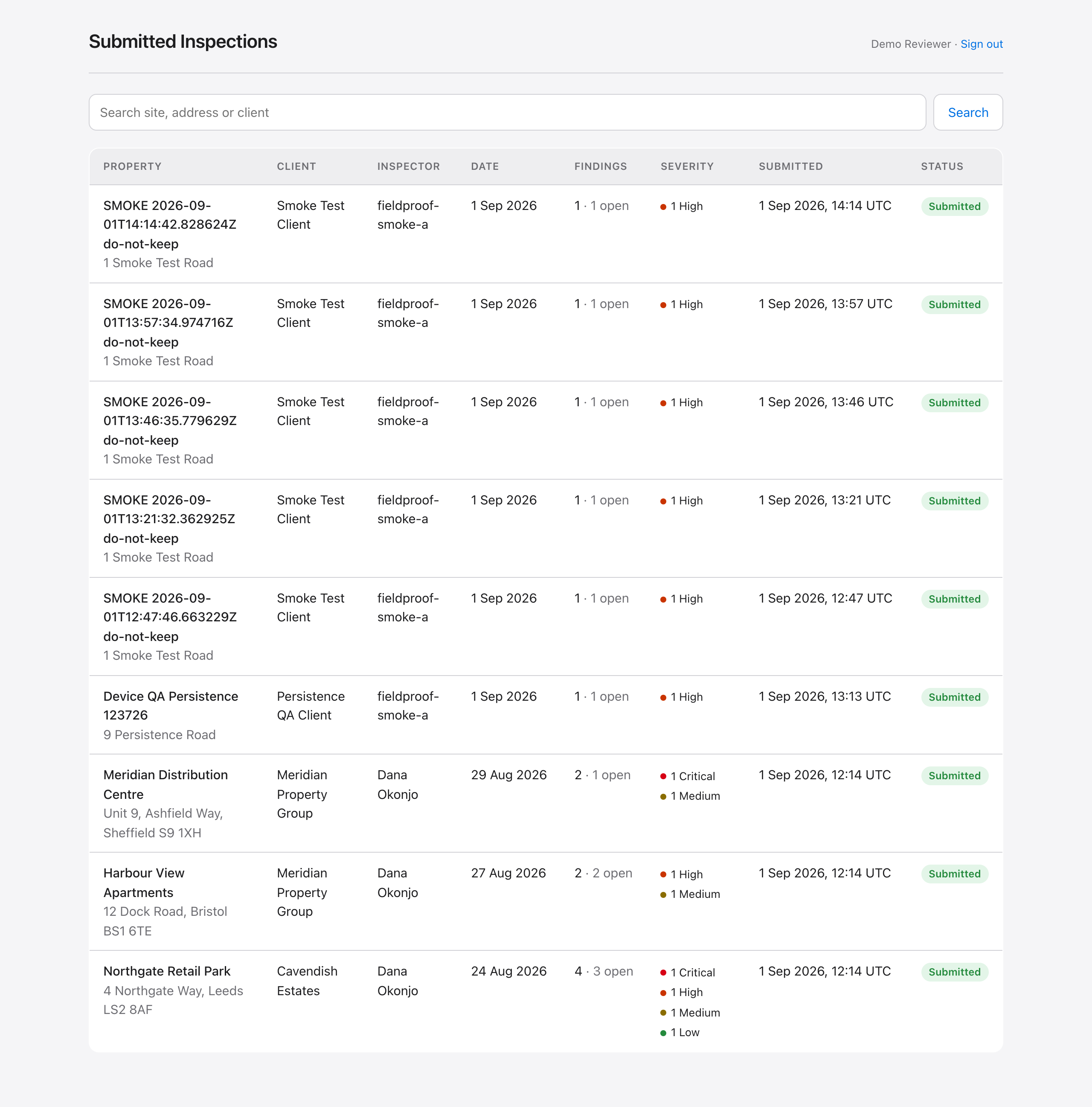Click 1 High severity in Harbour View row

(681, 874)
